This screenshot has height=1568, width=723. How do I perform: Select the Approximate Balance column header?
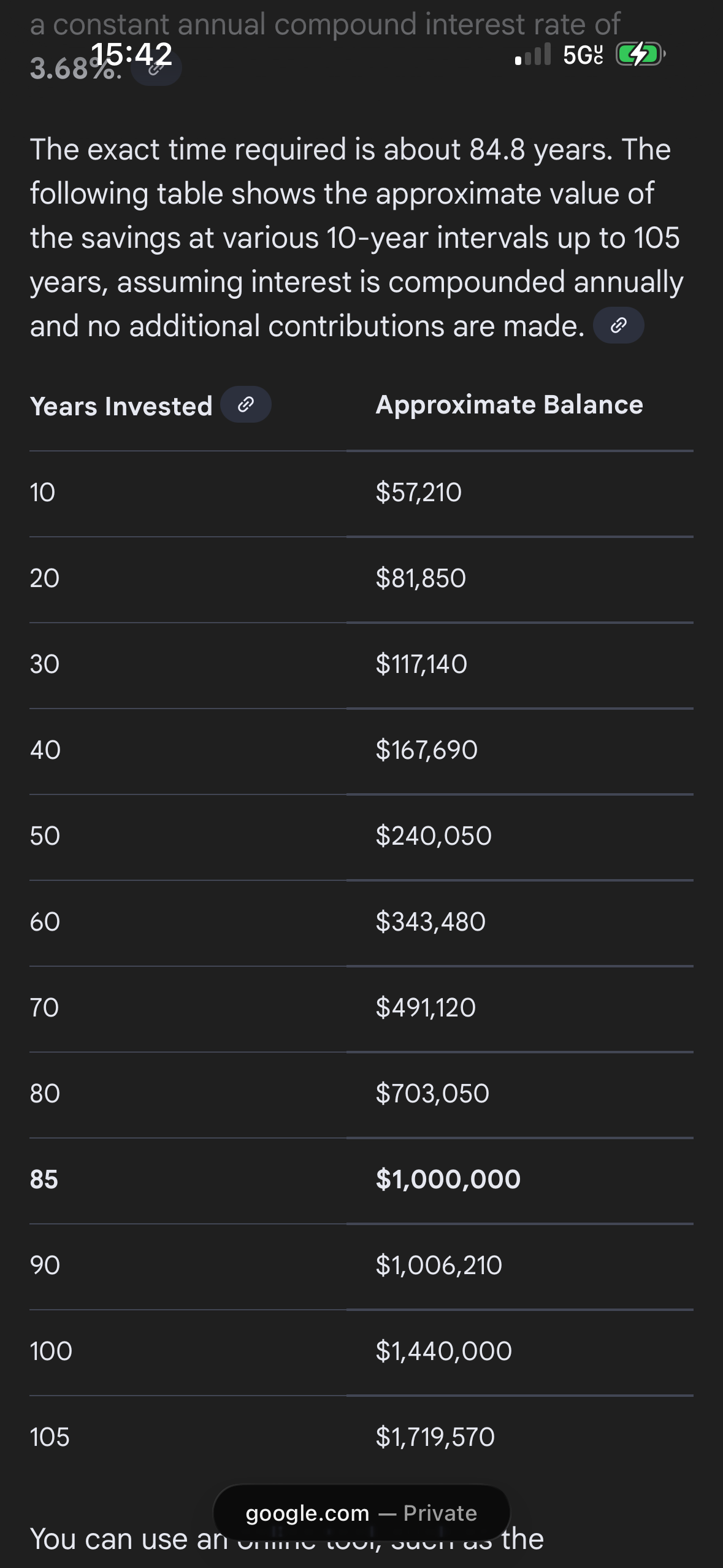point(509,405)
